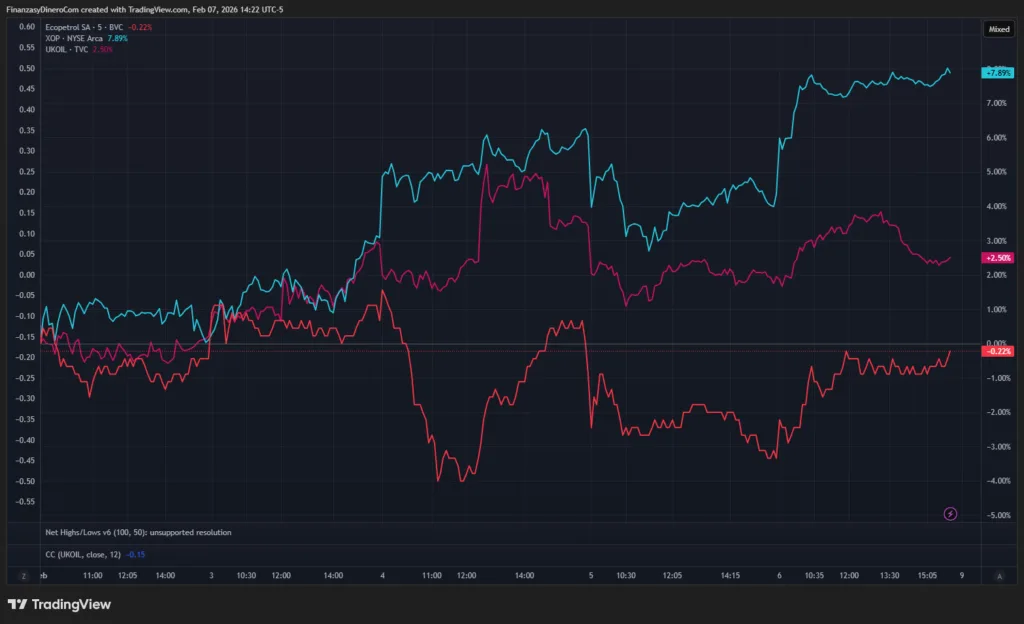The width and height of the screenshot is (1024, 624).
Task: Toggle the A auto-scale button at bottom right
Action: tap(999, 576)
